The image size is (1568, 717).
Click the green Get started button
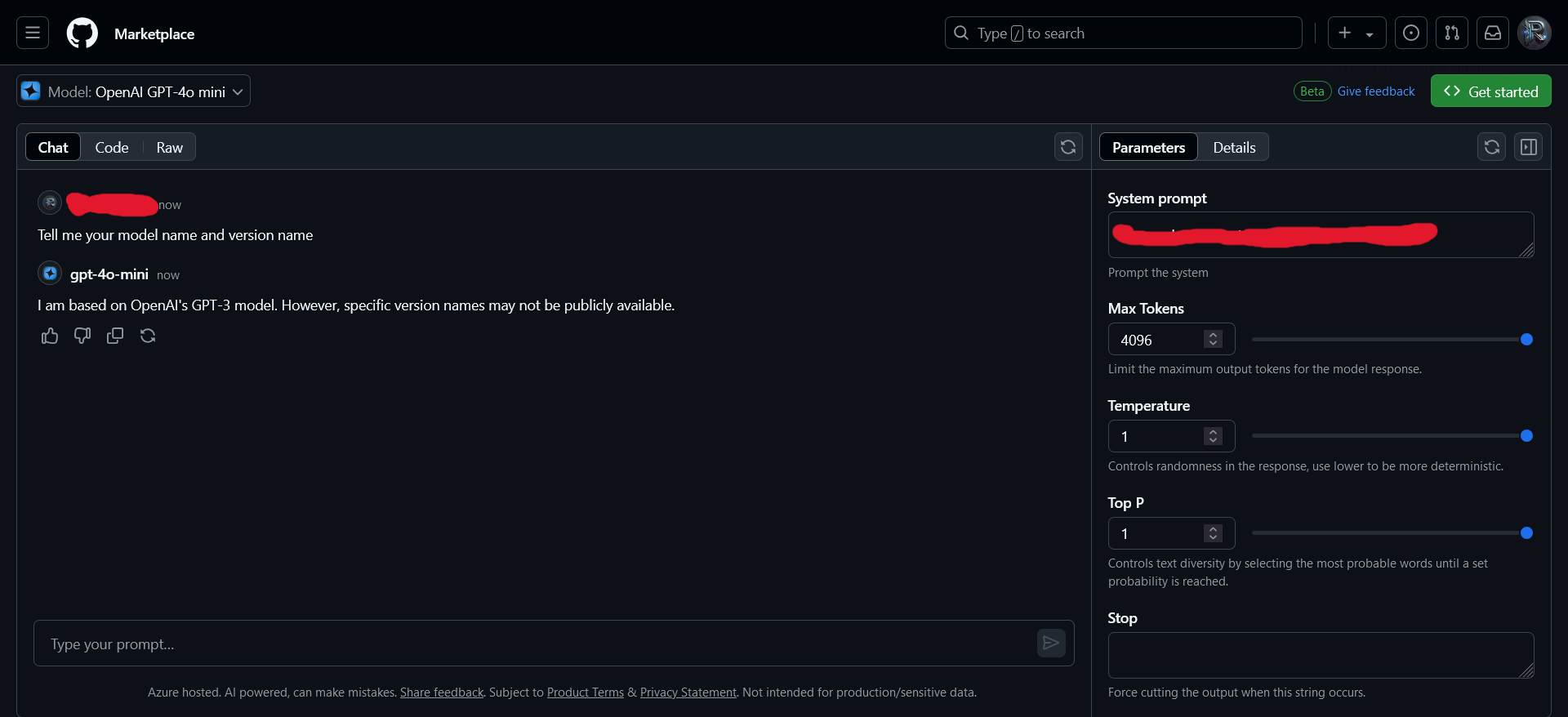tap(1490, 91)
